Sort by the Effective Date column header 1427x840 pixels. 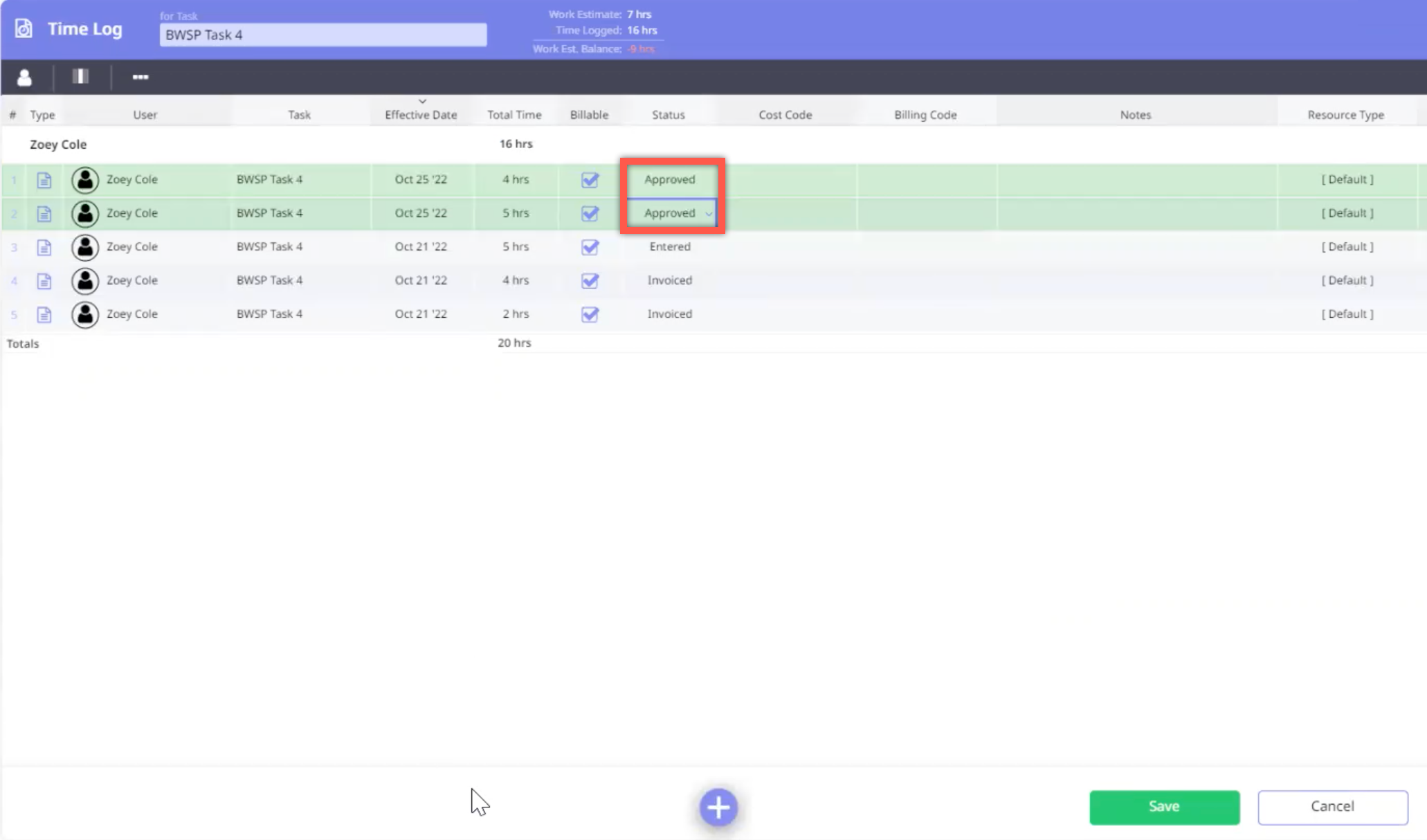[421, 115]
